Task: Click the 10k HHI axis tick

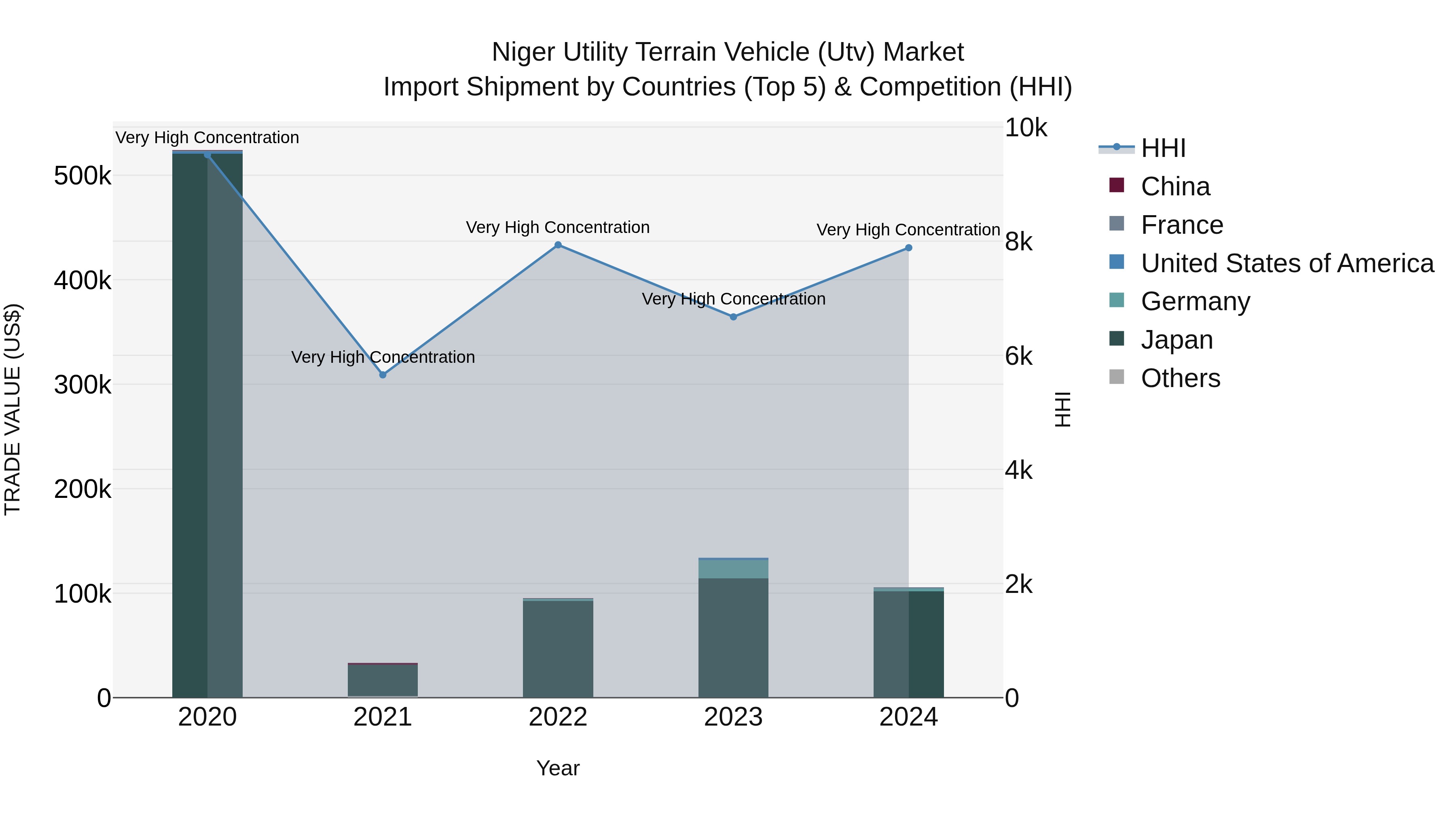Action: point(1026,128)
